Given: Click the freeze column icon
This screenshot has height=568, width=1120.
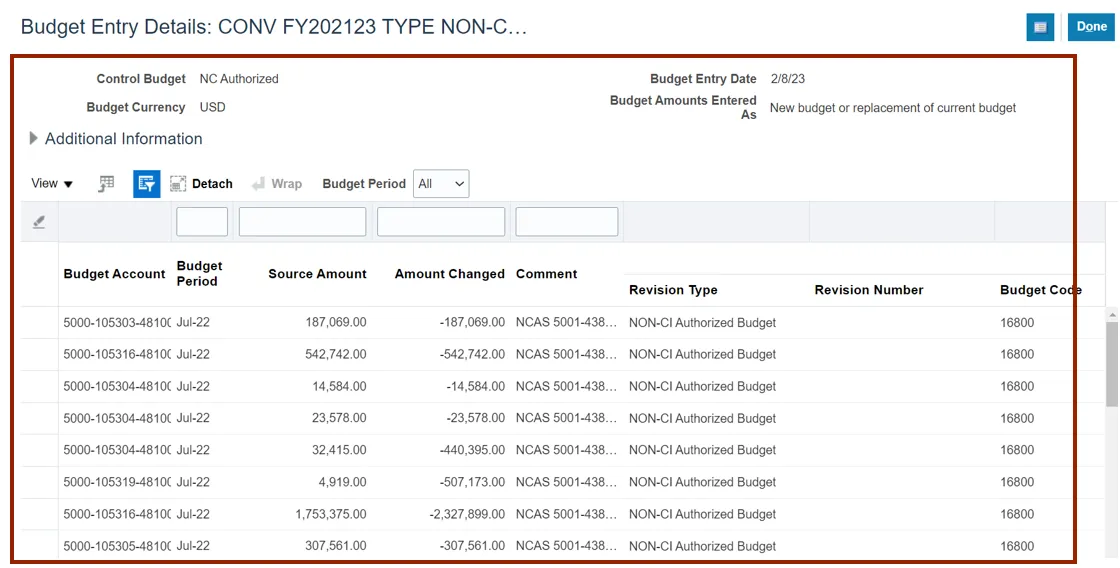Looking at the screenshot, I should tap(107, 184).
